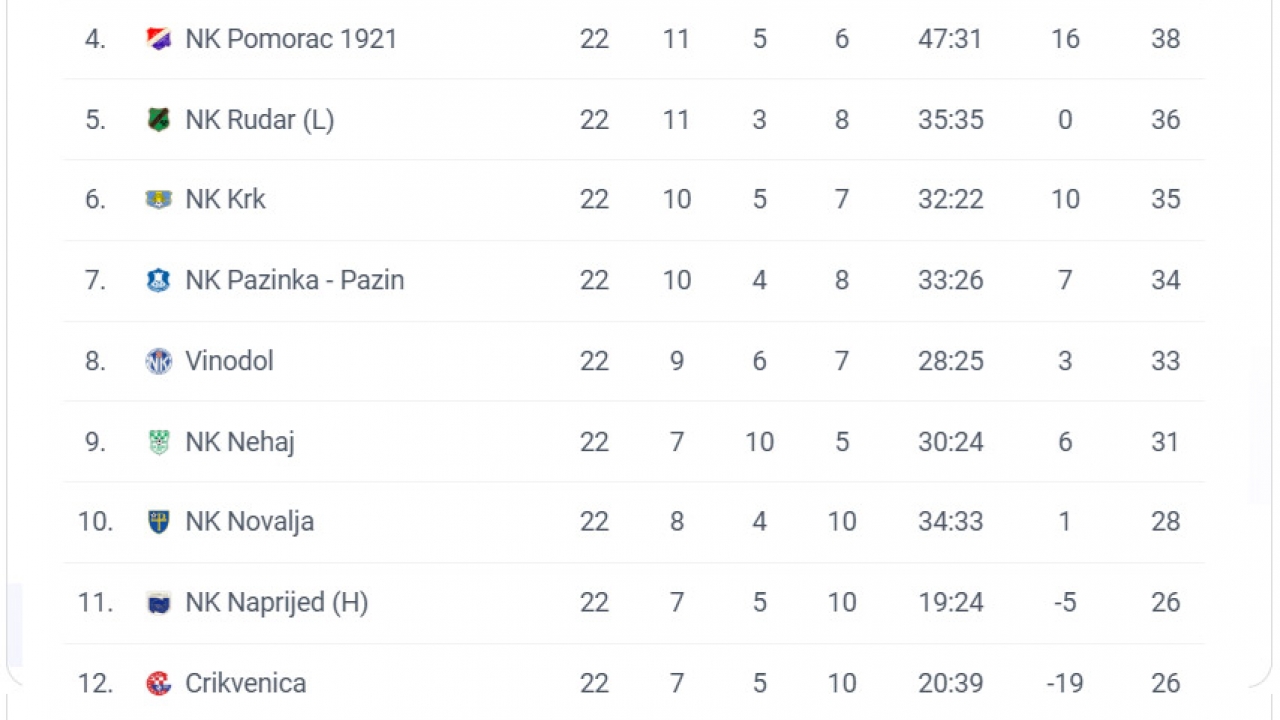Click the NK Pomorac 1921 club crest

tap(159, 39)
